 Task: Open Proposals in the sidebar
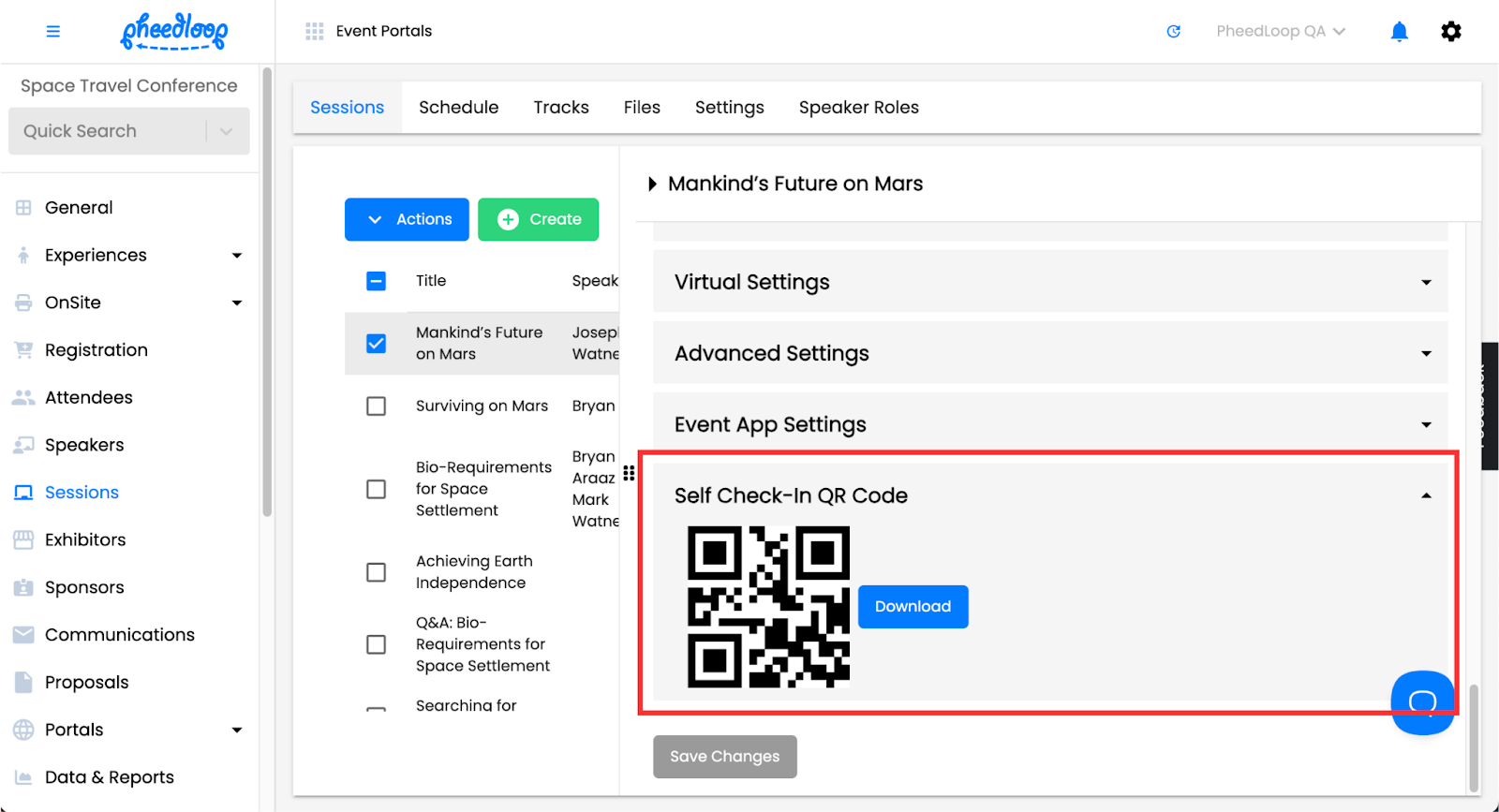(x=87, y=683)
